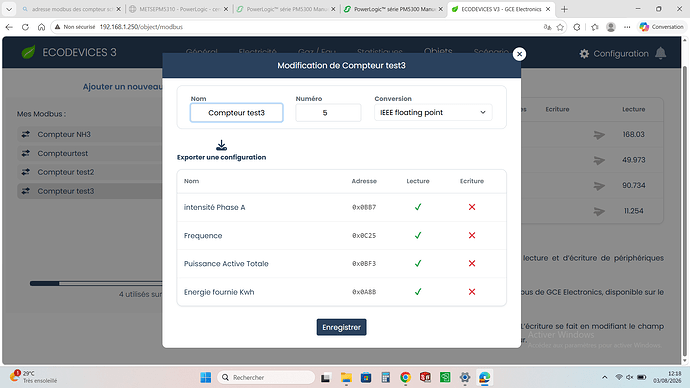
Task: Click Lecture checkmark for Energie fournie Kwh
Action: tap(418, 292)
